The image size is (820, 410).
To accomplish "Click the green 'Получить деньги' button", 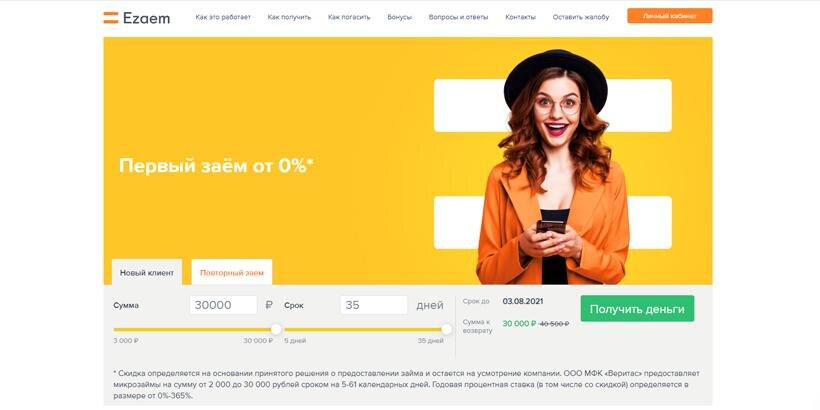I will [637, 309].
